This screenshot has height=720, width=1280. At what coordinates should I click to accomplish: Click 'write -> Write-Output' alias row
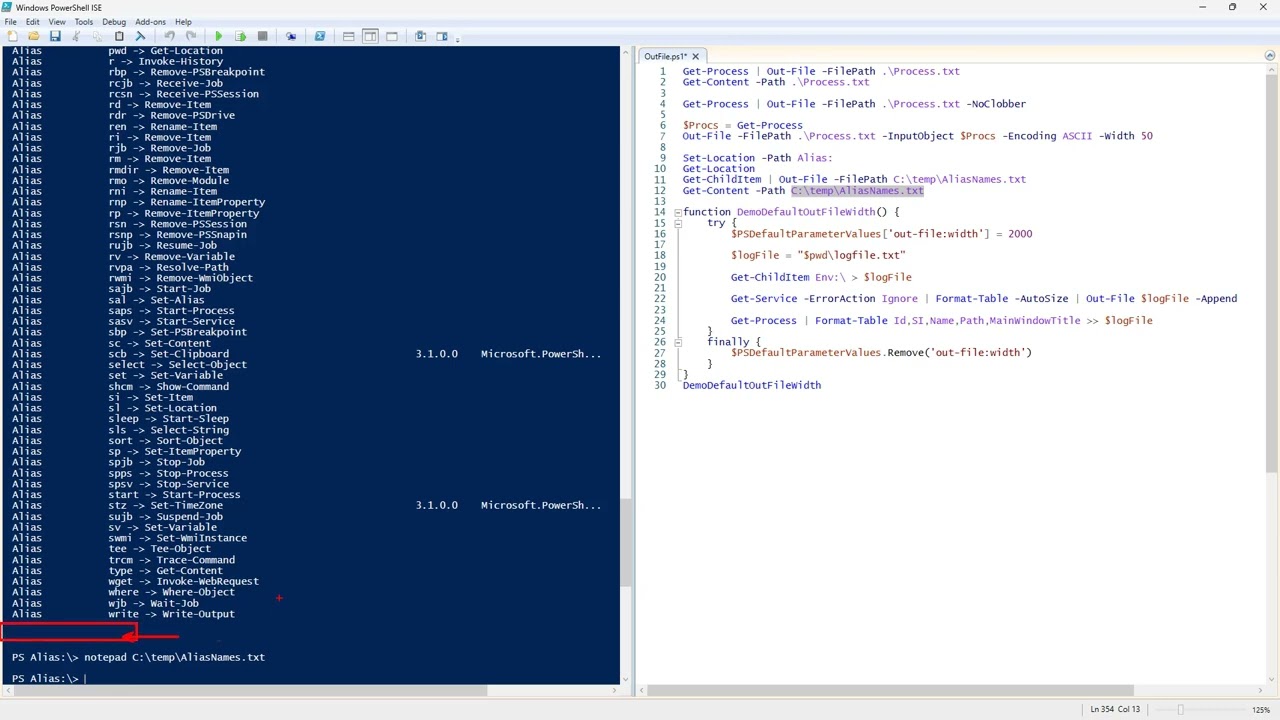click(172, 614)
